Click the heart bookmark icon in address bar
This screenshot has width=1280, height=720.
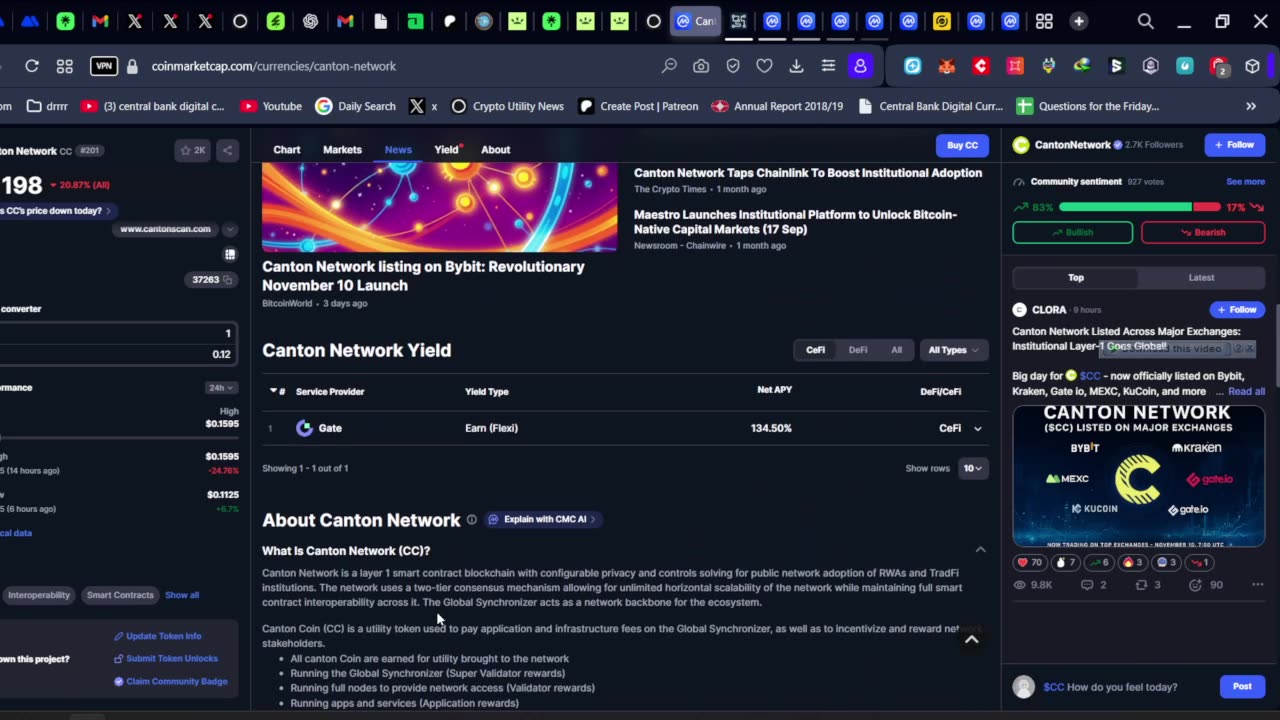pyautogui.click(x=764, y=66)
